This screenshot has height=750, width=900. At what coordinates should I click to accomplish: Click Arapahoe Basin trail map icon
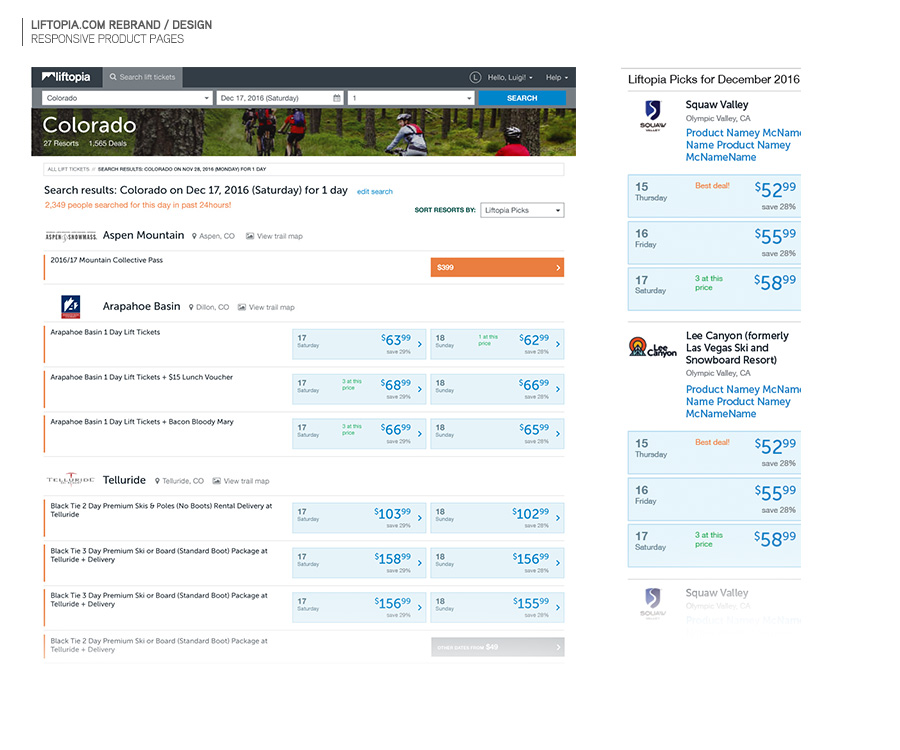[242, 308]
